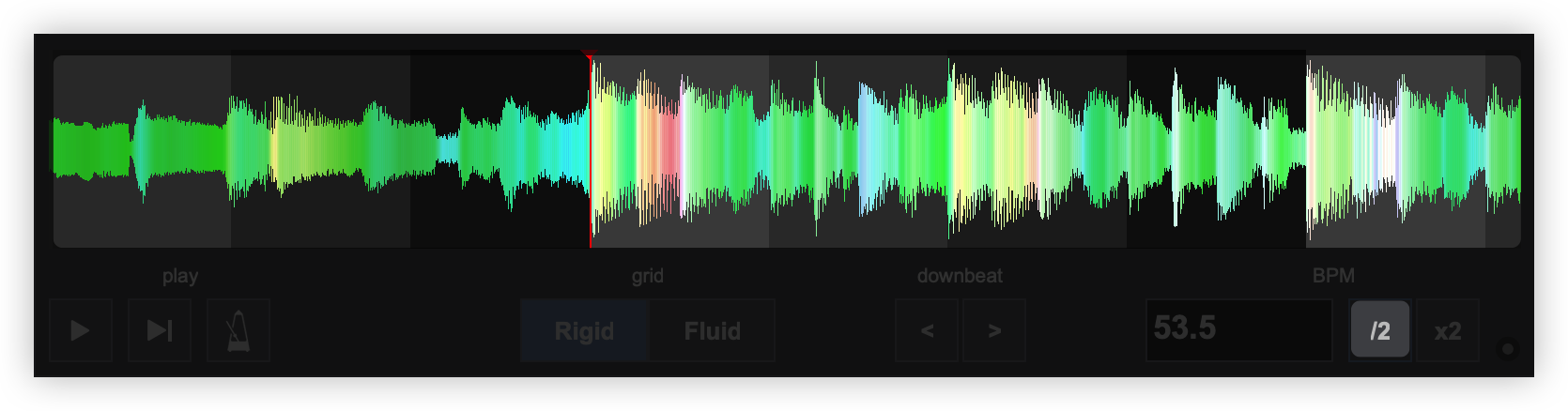This screenshot has height=411, width=1568.
Task: Shift downbeat back with the < arrow
Action: 927,330
